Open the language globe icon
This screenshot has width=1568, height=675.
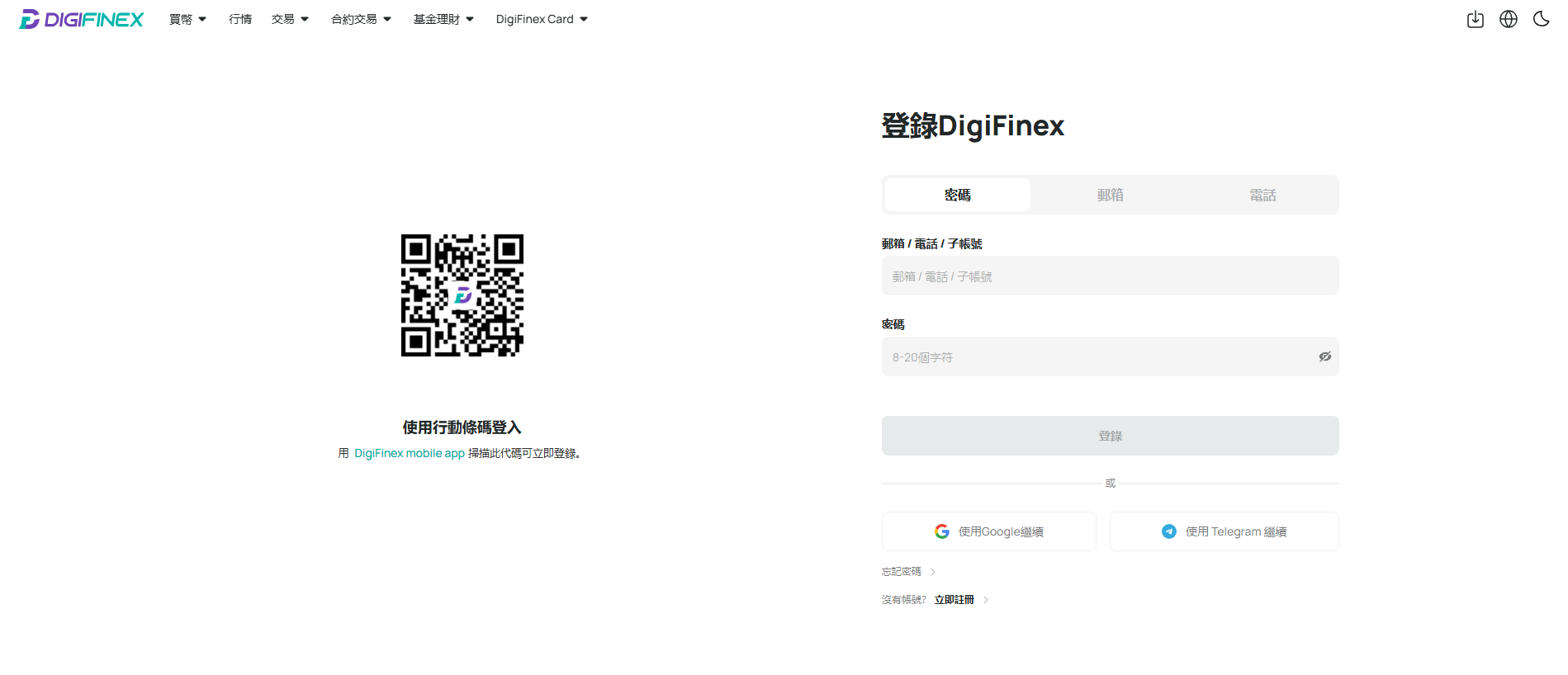(1509, 19)
